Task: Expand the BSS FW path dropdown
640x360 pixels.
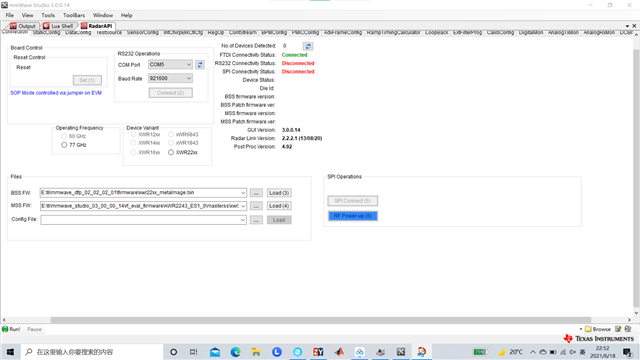Action: 243,193
